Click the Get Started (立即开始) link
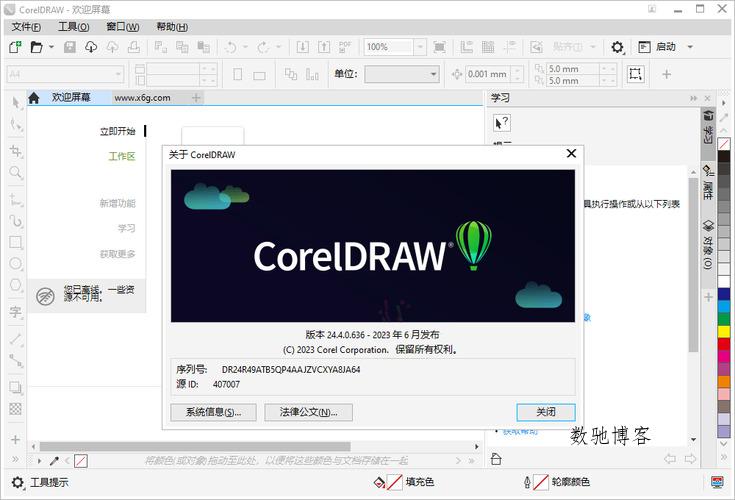This screenshot has height=500, width=735. [x=118, y=131]
